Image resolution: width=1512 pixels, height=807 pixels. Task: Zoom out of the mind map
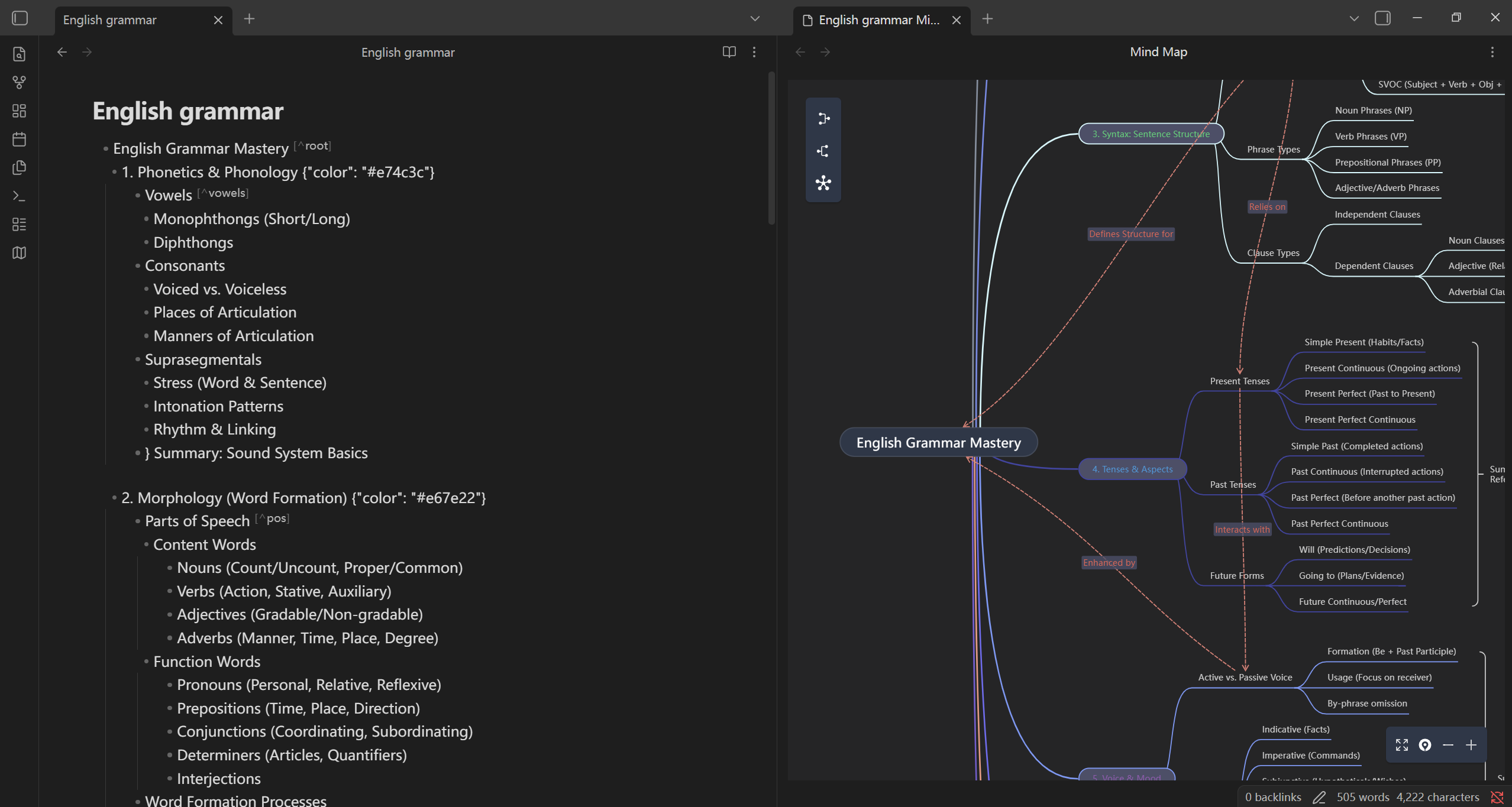(x=1448, y=745)
